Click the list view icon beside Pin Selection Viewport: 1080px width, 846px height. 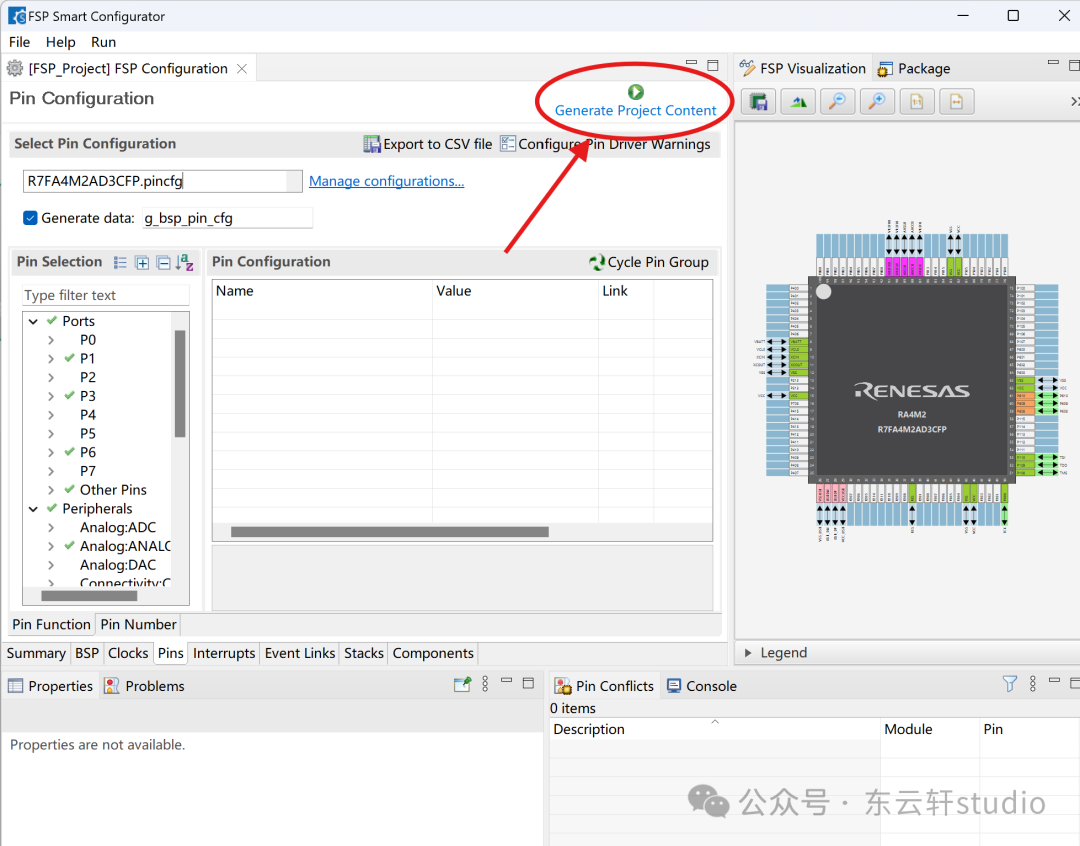(x=120, y=262)
